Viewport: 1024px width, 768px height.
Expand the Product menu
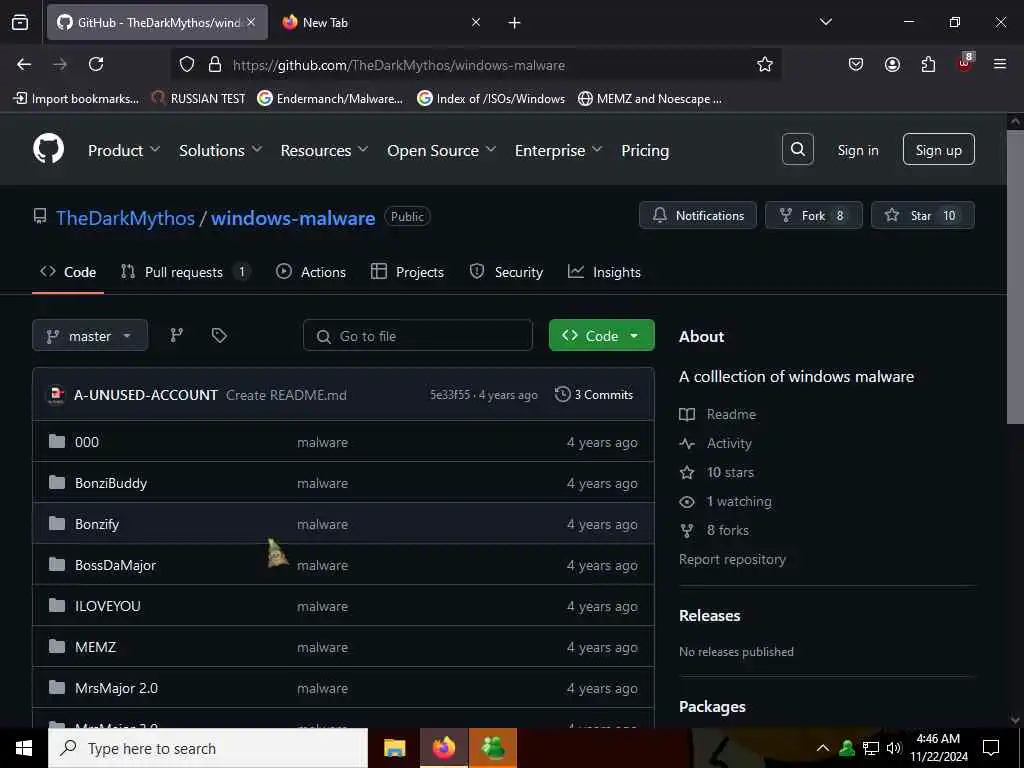tap(124, 150)
